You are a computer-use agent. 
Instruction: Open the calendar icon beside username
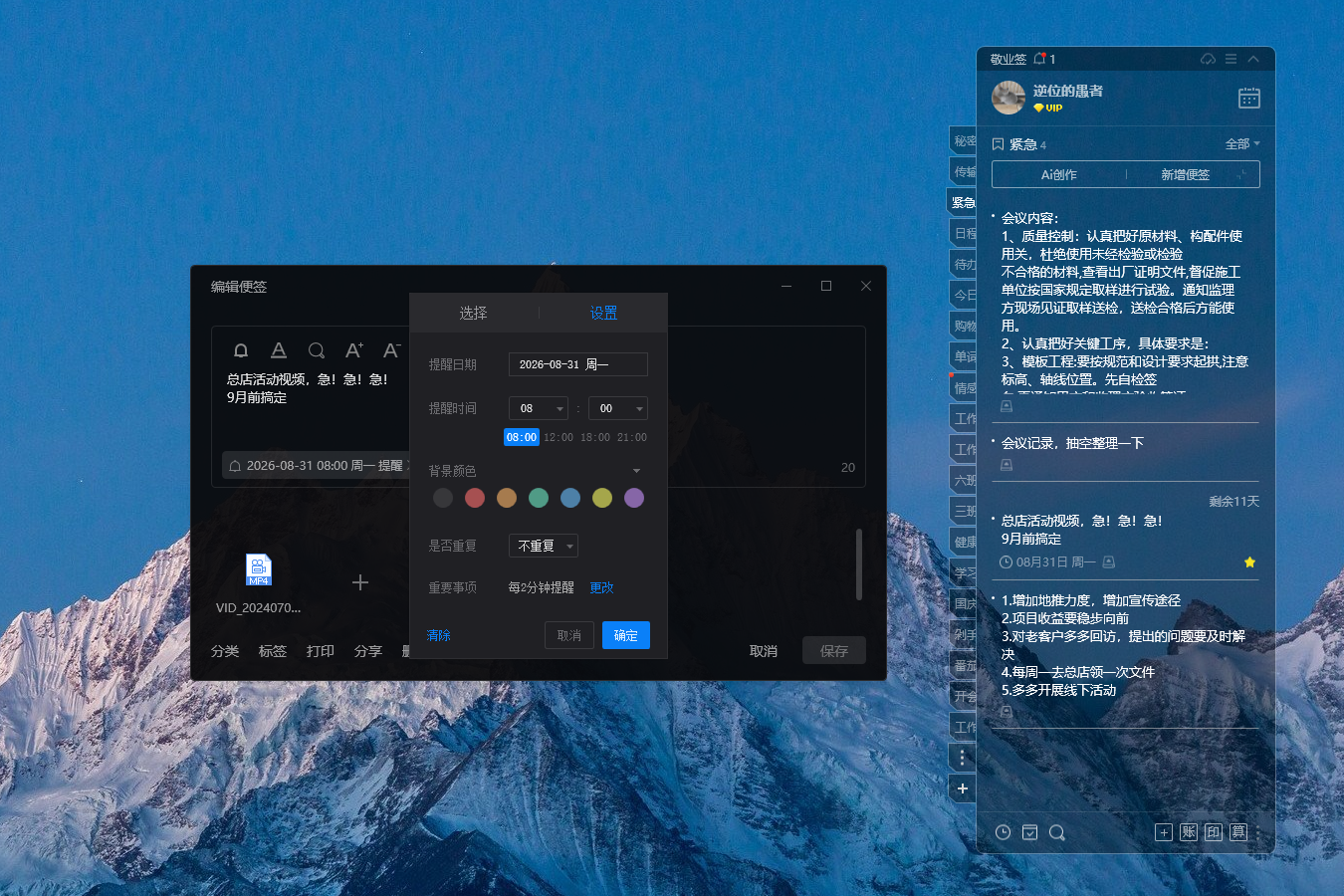1248,98
